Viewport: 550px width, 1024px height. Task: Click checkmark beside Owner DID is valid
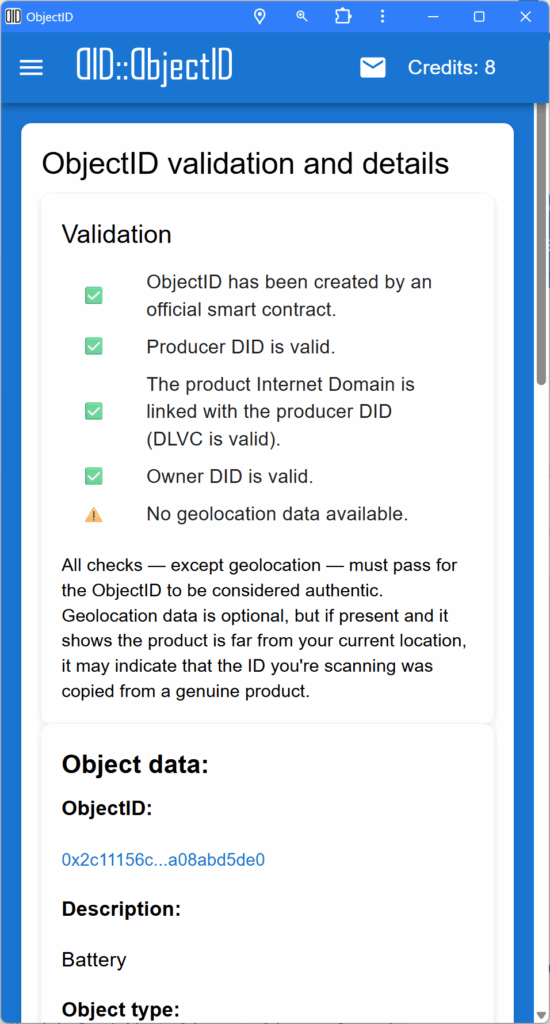coord(94,476)
